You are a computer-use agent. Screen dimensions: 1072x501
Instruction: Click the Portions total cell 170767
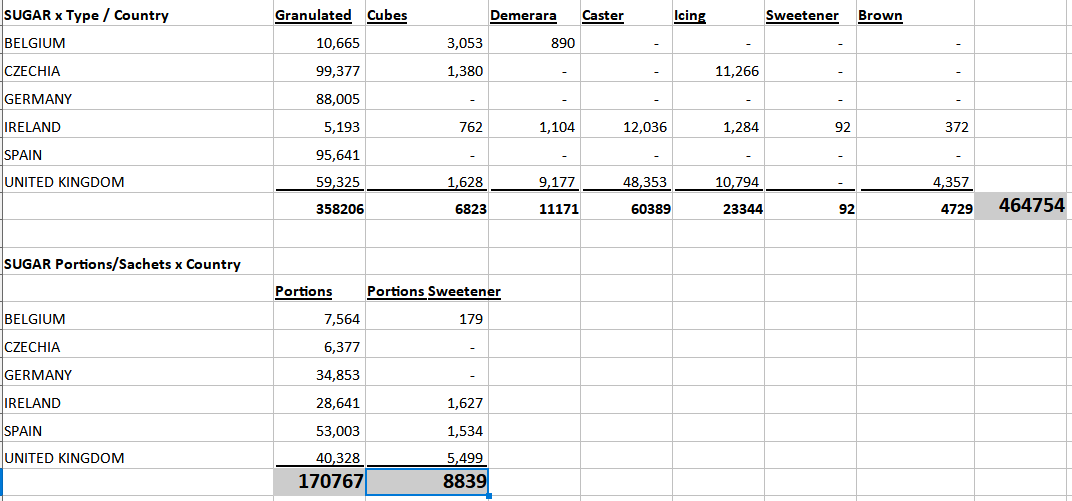click(319, 482)
